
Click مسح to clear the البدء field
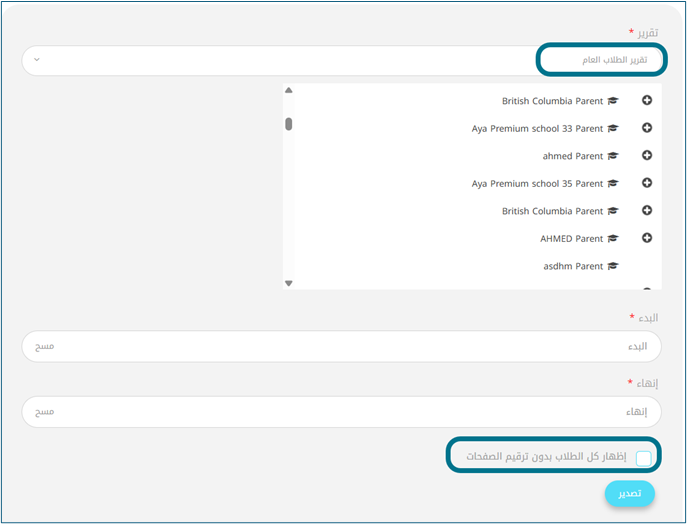pyautogui.click(x=45, y=346)
